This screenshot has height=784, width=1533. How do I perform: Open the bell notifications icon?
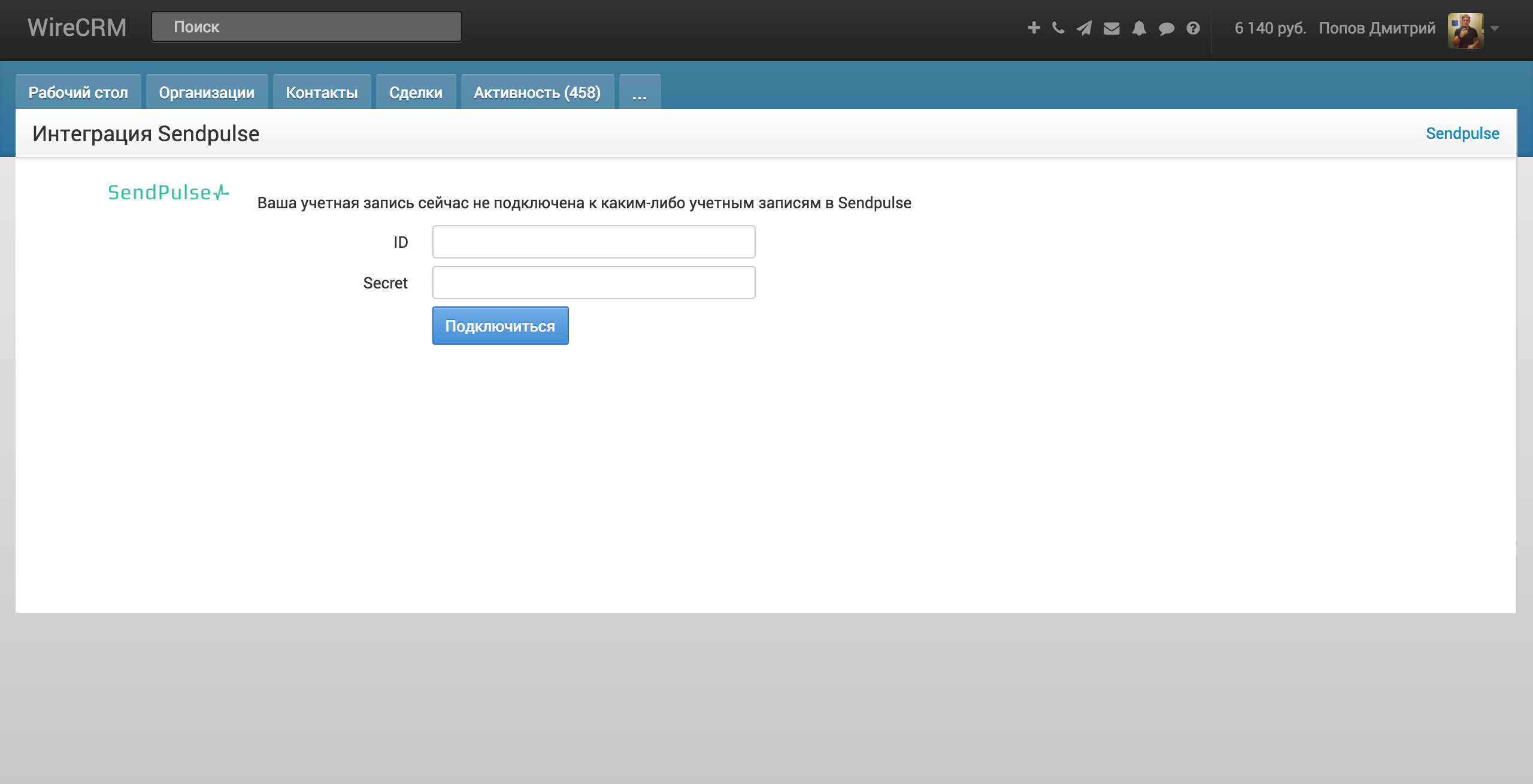click(1139, 28)
